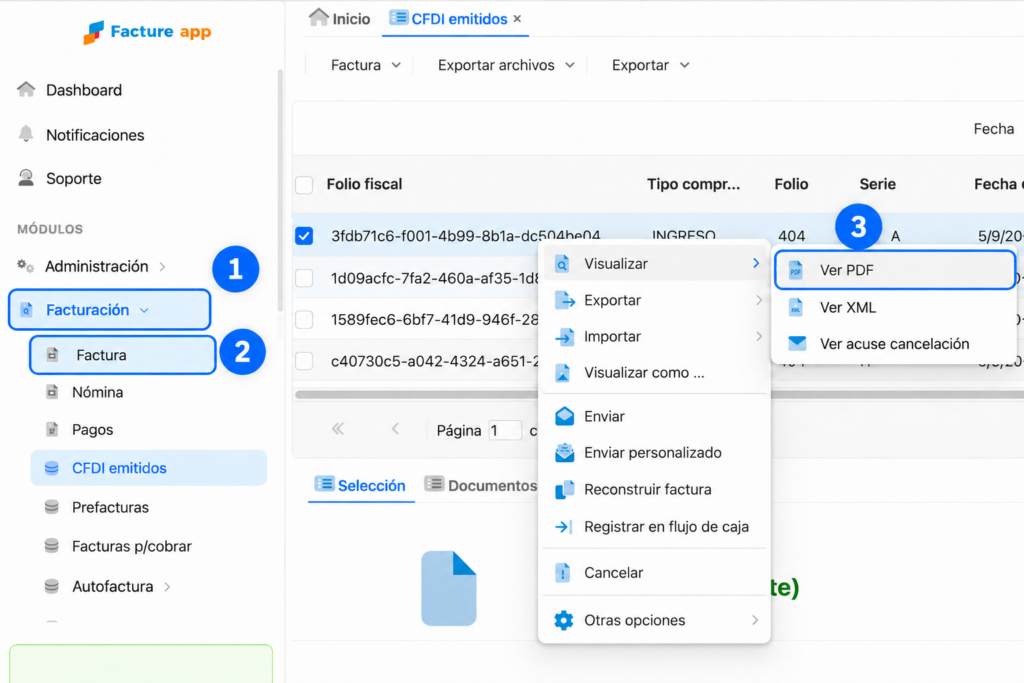Click the Soporte person icon

[26, 178]
